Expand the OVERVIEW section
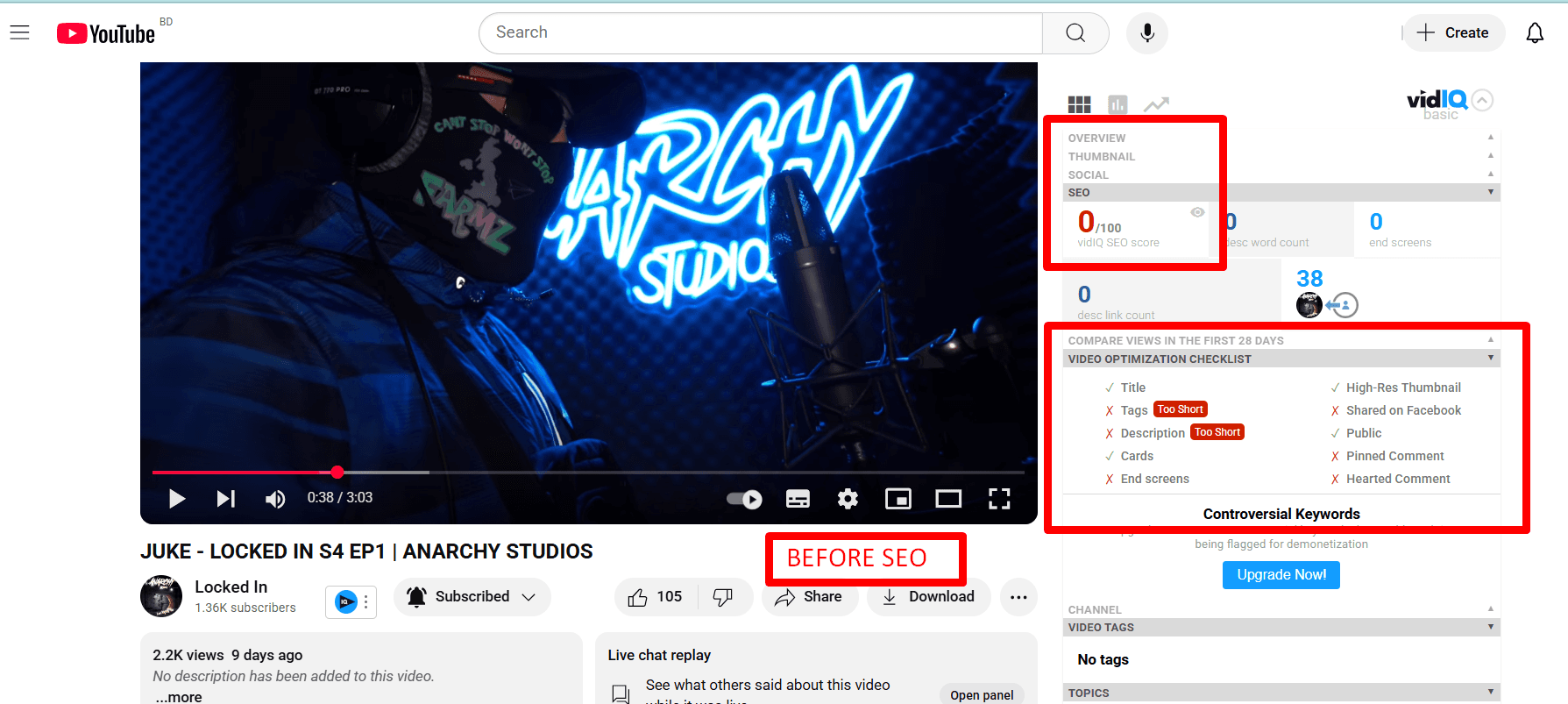This screenshot has width=1568, height=704. pos(1281,138)
